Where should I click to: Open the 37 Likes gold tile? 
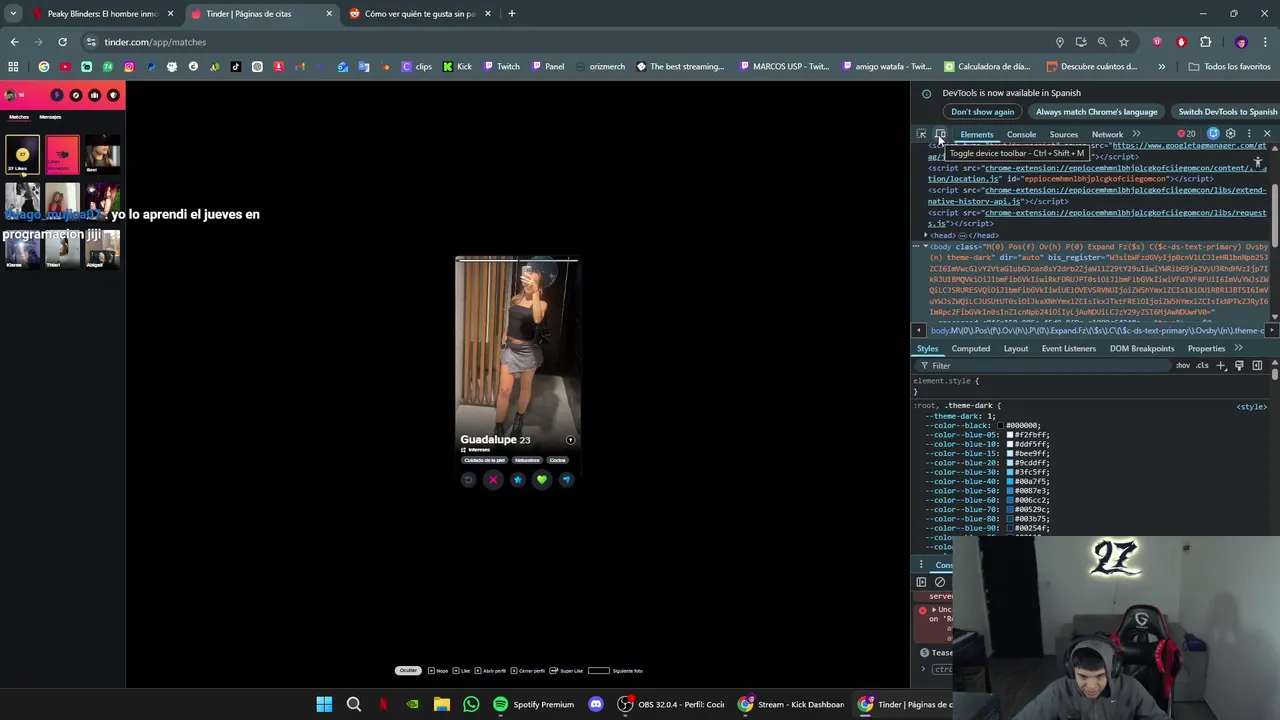[22, 155]
